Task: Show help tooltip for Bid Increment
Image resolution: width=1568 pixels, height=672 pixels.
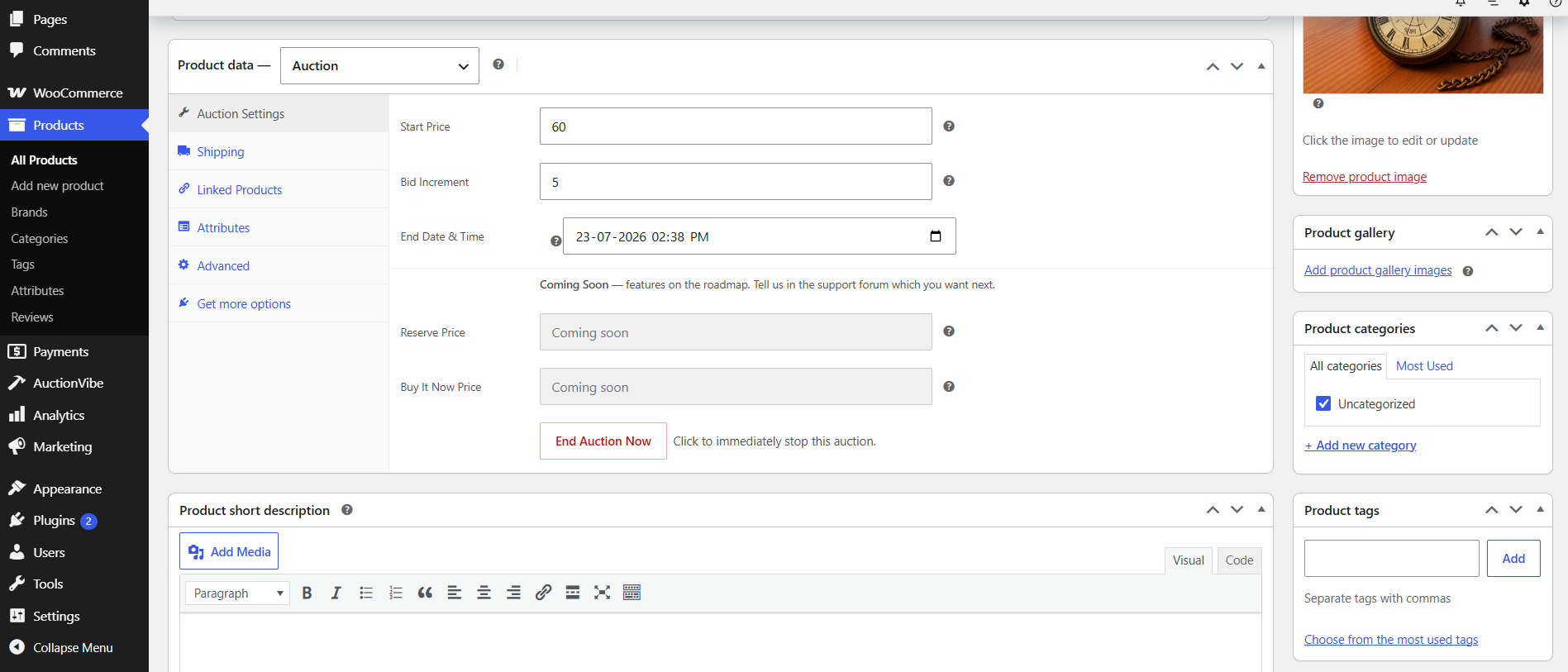Action: [x=949, y=181]
